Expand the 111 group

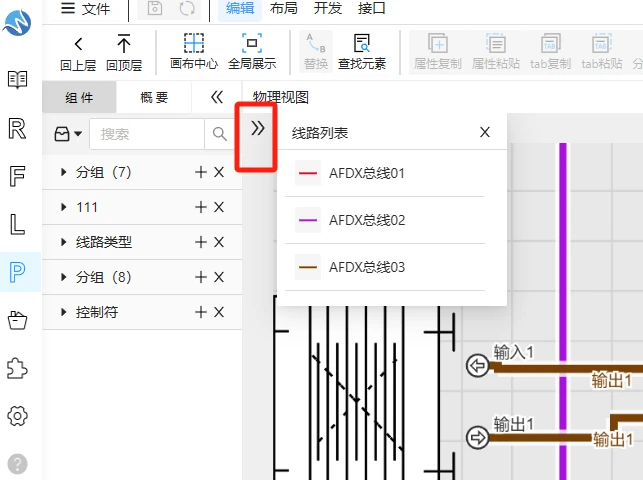pos(63,207)
